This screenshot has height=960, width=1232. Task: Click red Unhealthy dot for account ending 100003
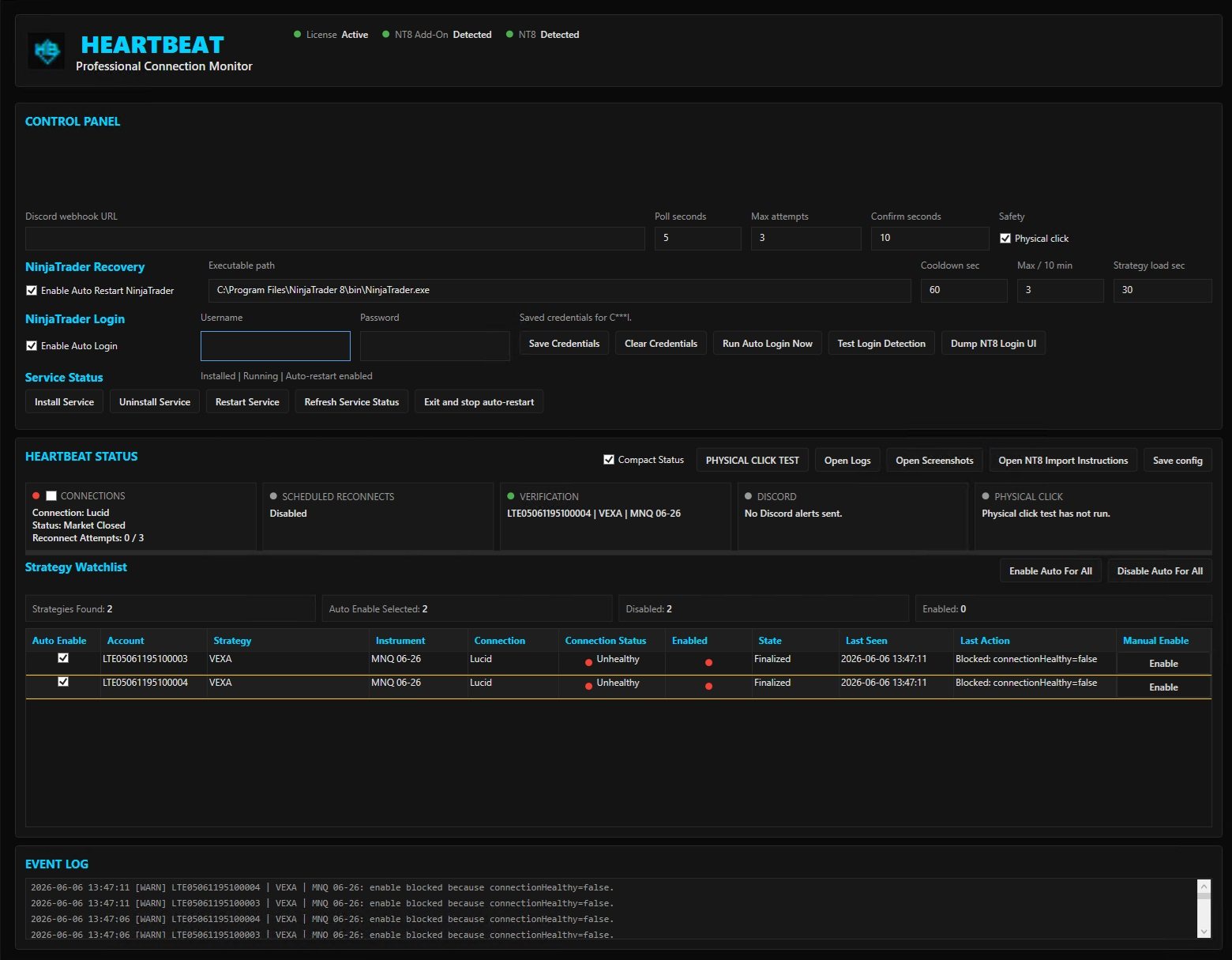[x=588, y=662]
